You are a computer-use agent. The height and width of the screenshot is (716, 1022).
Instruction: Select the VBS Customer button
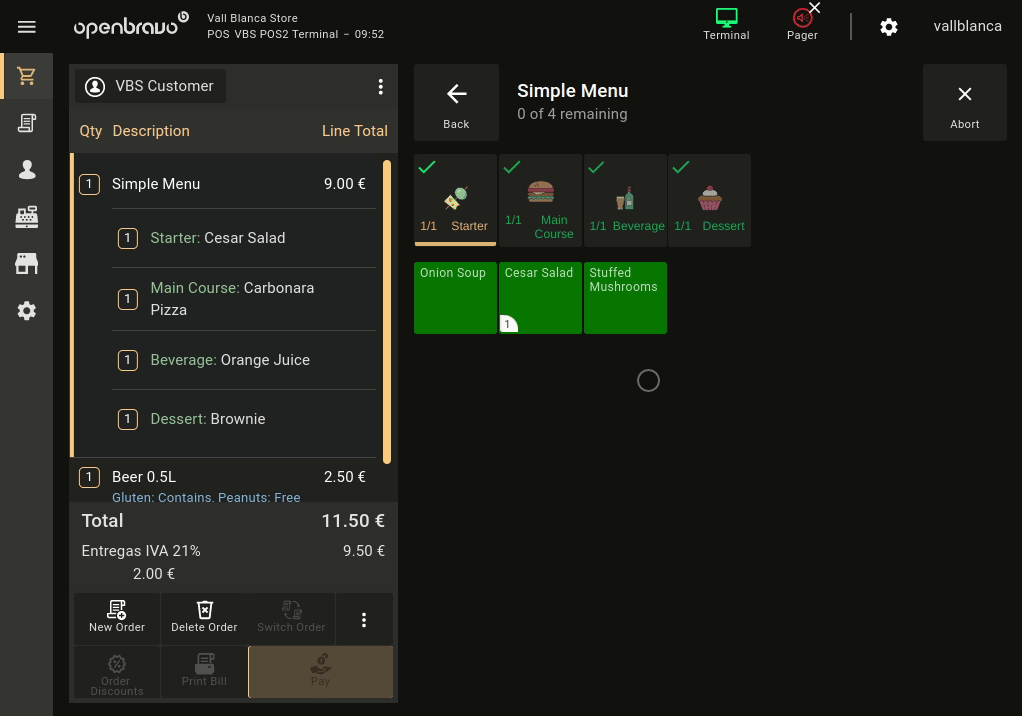coord(151,86)
